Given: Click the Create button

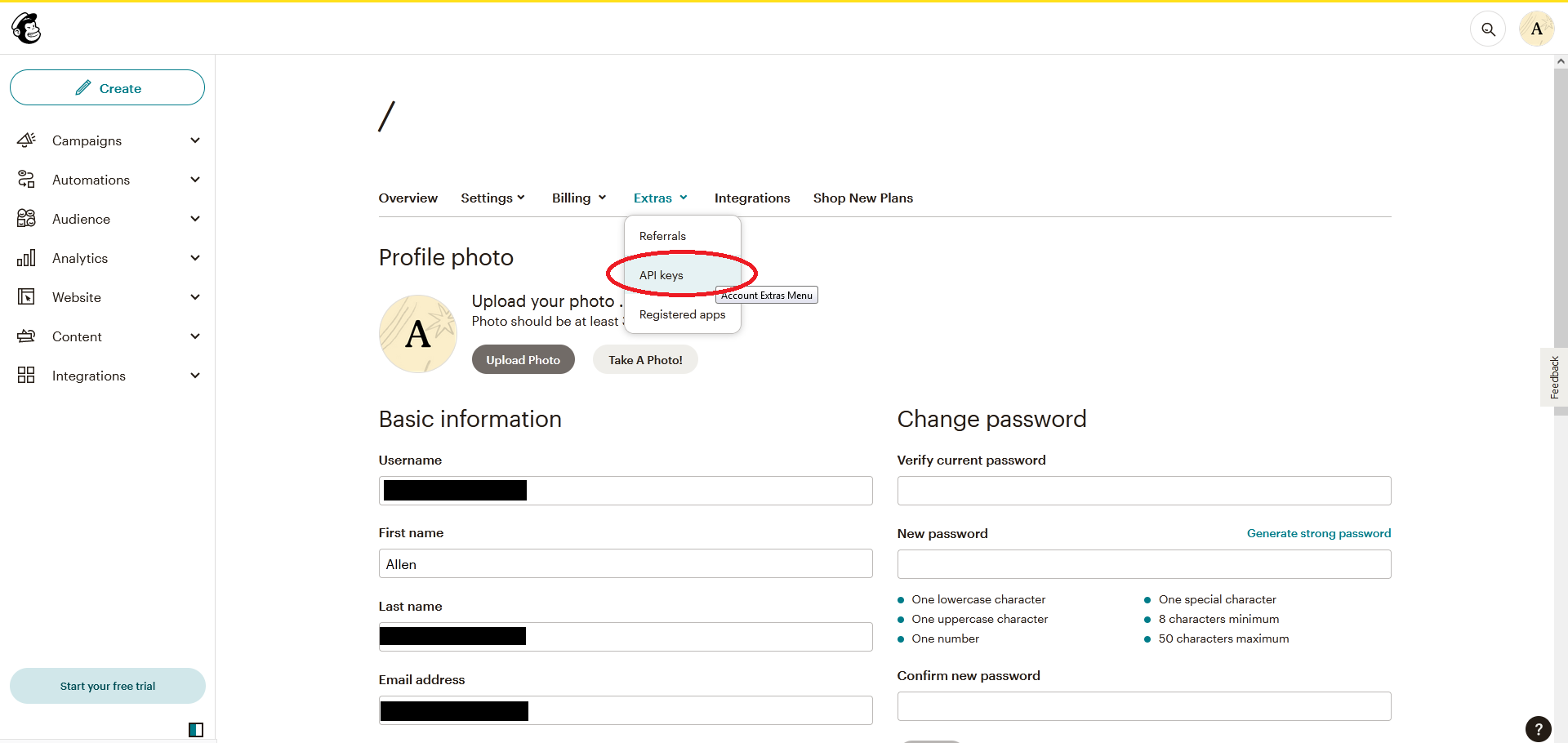Looking at the screenshot, I should 107,87.
